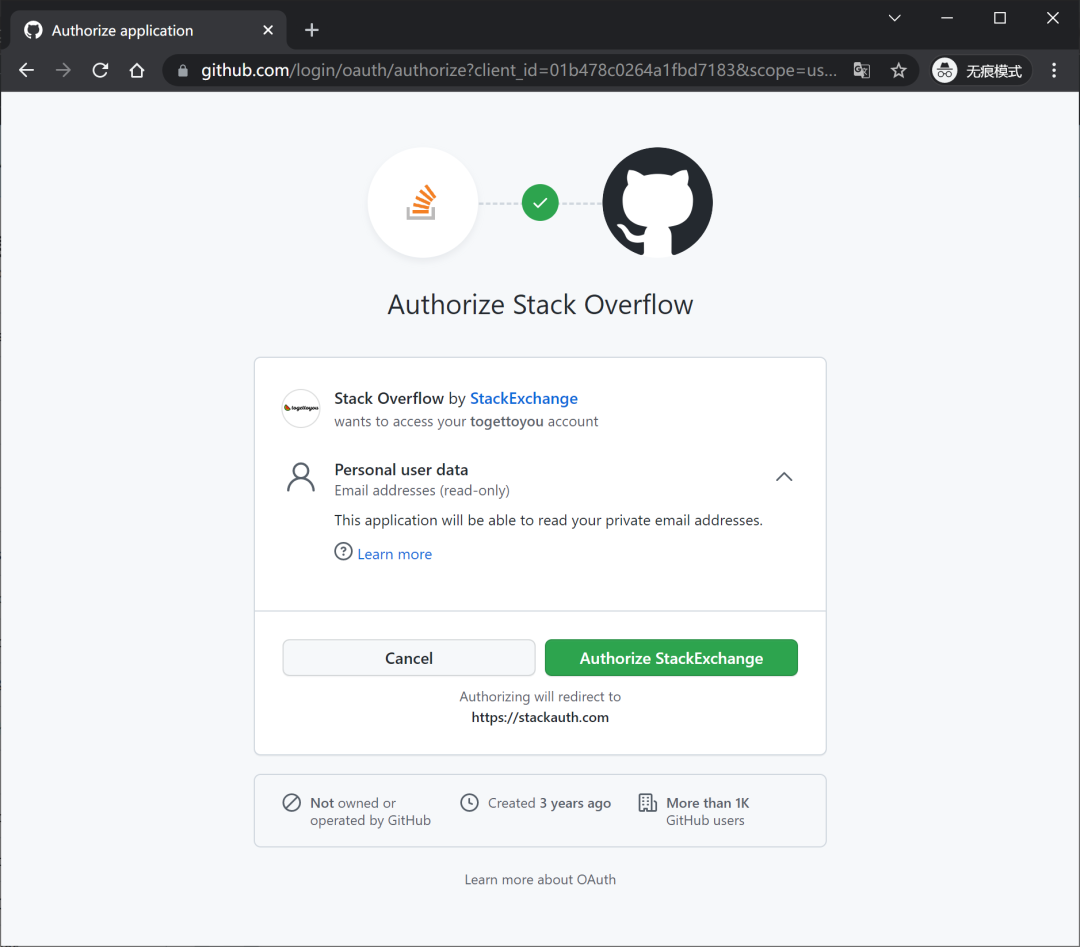This screenshot has height=947, width=1080.
Task: Open the incognito mode profile indicator
Action: click(980, 70)
